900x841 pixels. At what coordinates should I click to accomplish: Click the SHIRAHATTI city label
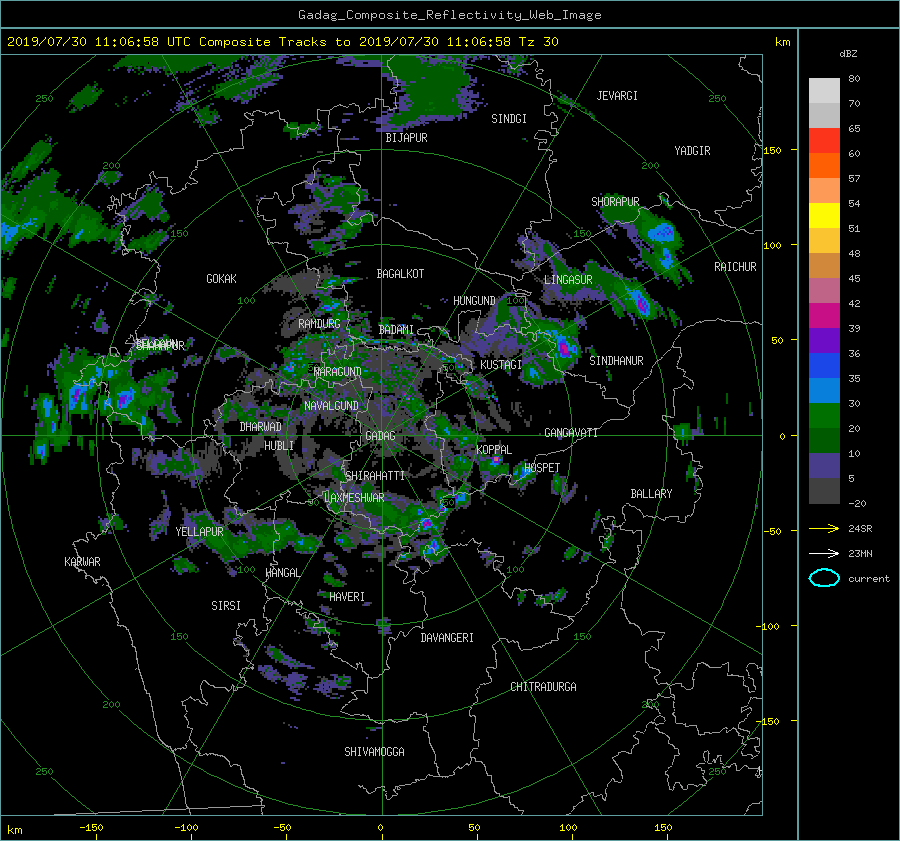click(x=375, y=476)
